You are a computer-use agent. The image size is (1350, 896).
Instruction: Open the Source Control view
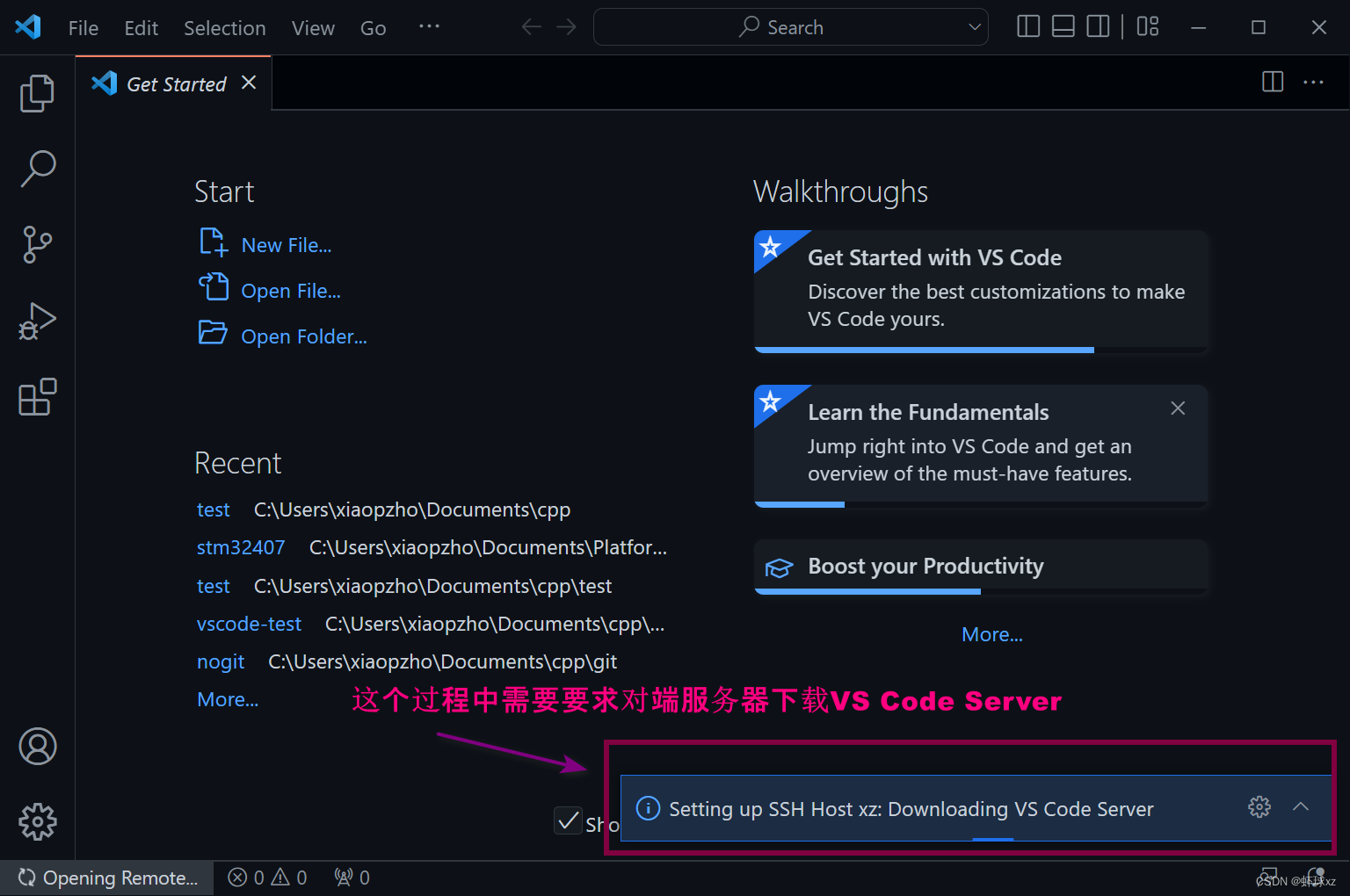[x=37, y=245]
